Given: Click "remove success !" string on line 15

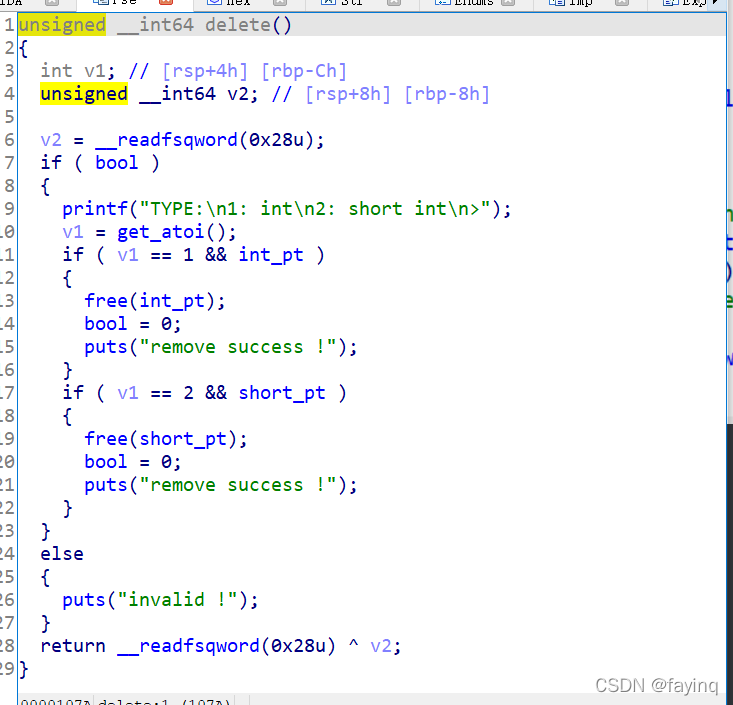Looking at the screenshot, I should pyautogui.click(x=238, y=347).
